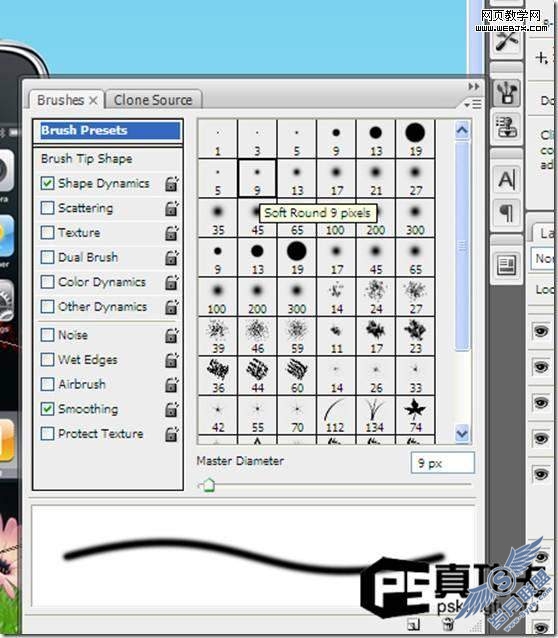This screenshot has height=638, width=558.
Task: Hide the top layer with eye icon
Action: [540, 332]
